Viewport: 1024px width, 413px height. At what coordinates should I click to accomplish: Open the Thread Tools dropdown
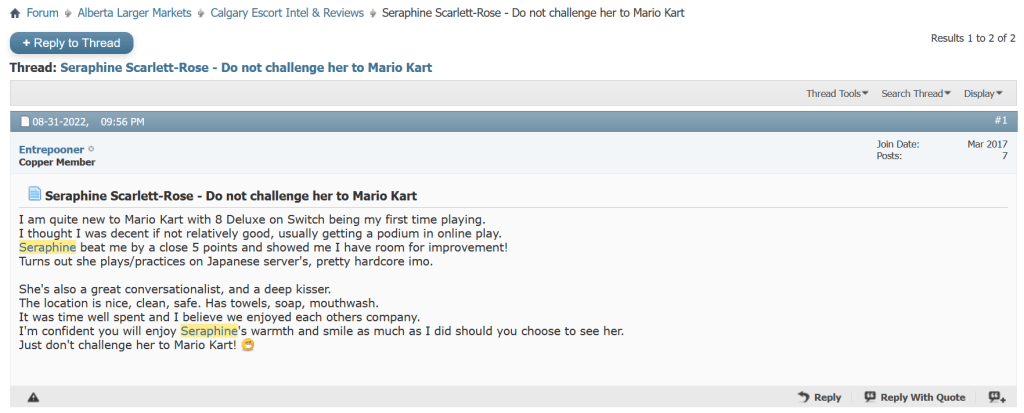[837, 94]
